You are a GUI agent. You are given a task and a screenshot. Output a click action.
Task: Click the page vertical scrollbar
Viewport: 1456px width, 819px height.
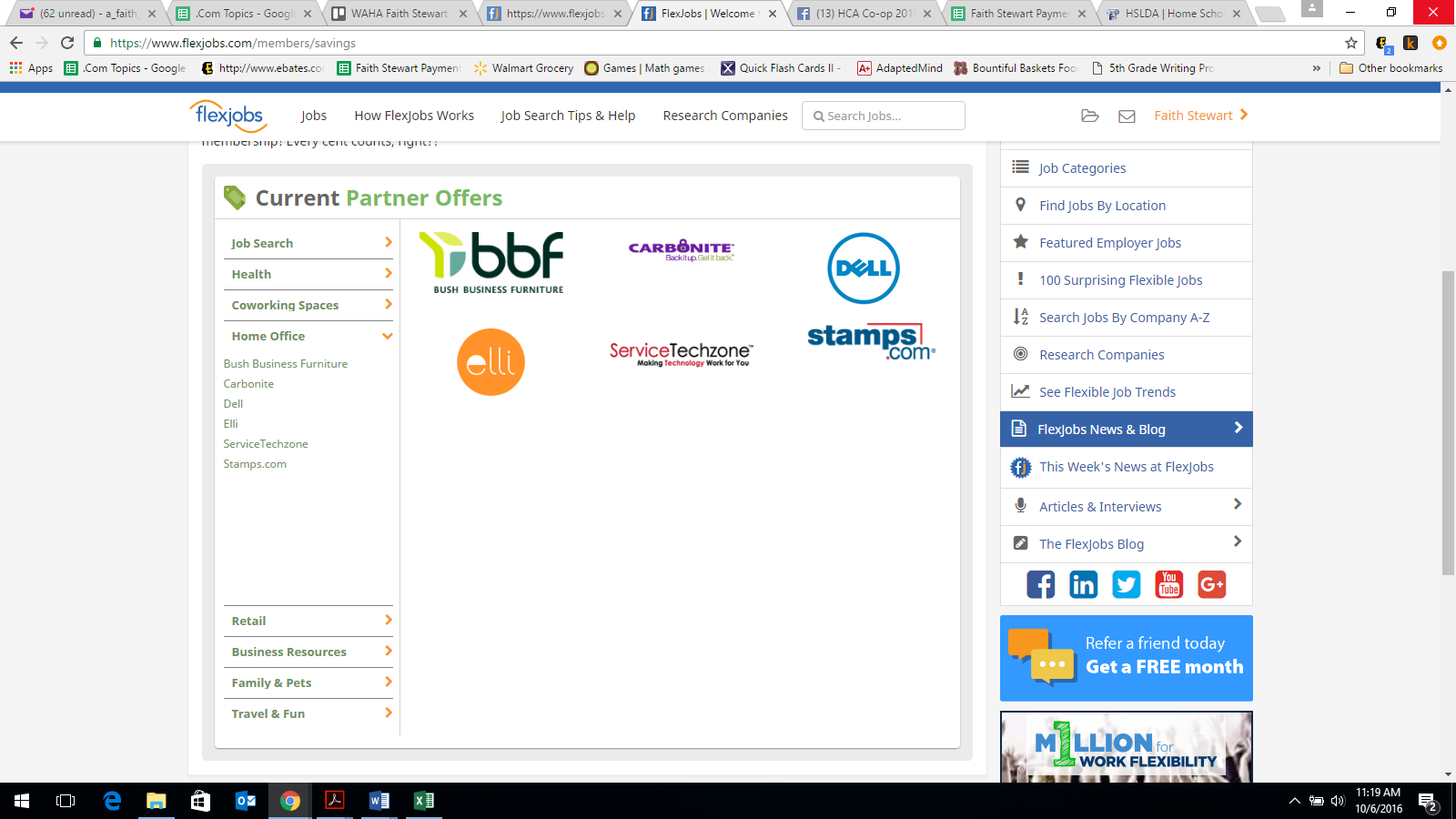coord(1448,423)
